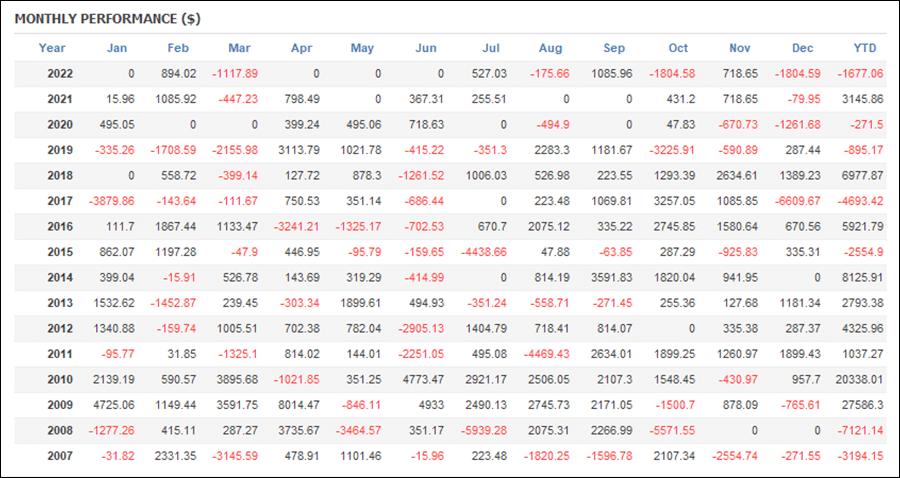Select the 2017 January value -3879.86
The width and height of the screenshot is (900, 478).
[x=111, y=201]
